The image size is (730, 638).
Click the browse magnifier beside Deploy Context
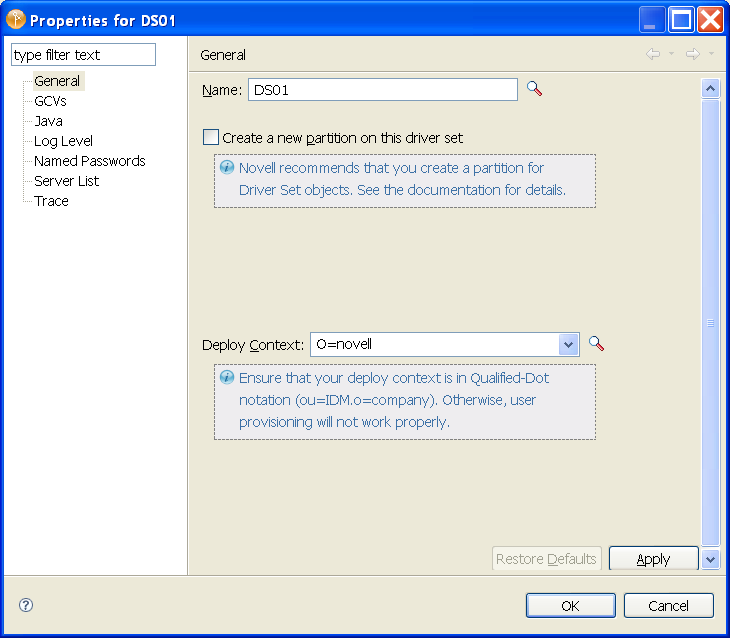596,344
